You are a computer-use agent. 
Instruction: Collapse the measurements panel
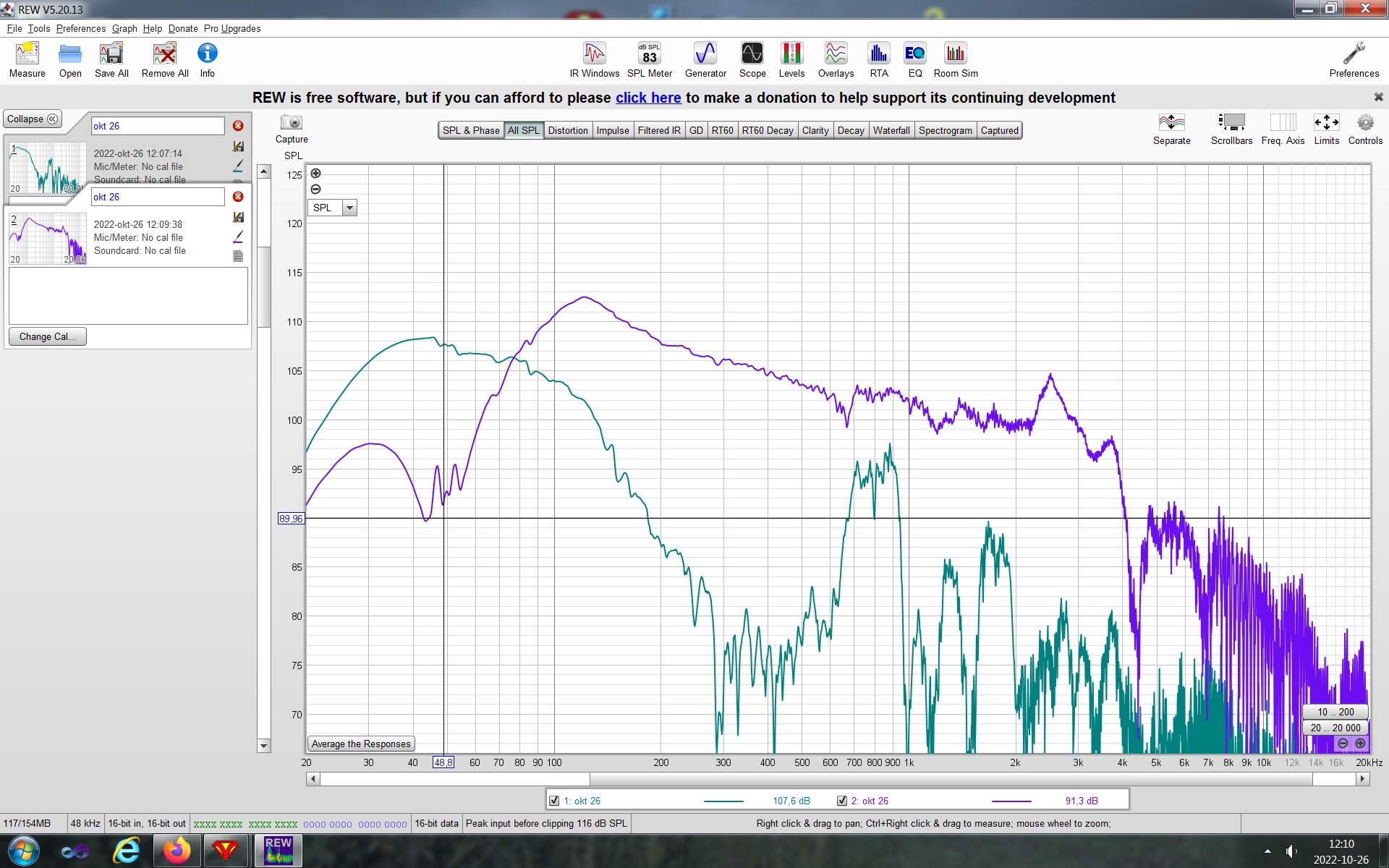click(33, 119)
